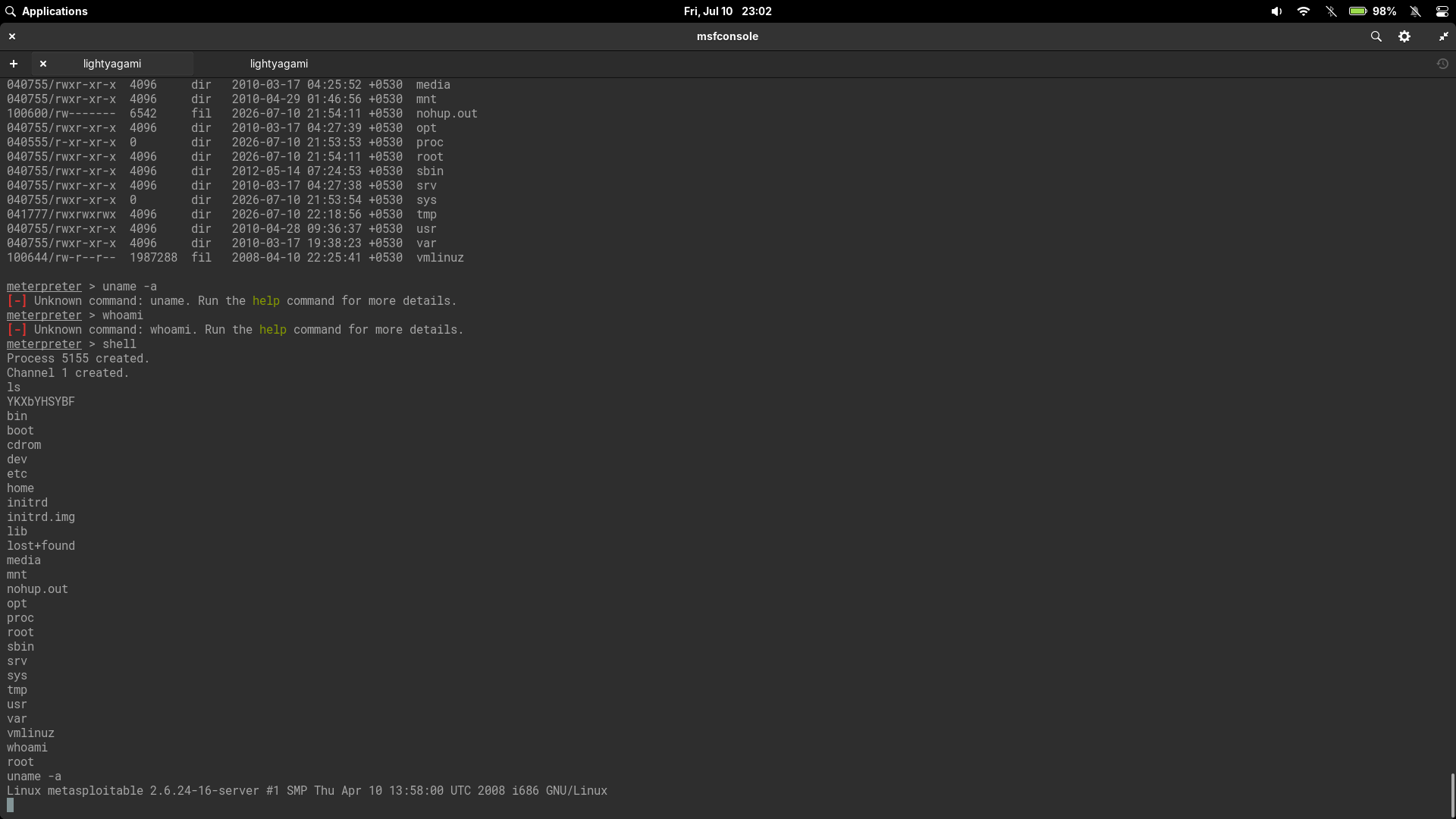
Task: Close the msfconsole window
Action: pos(12,36)
